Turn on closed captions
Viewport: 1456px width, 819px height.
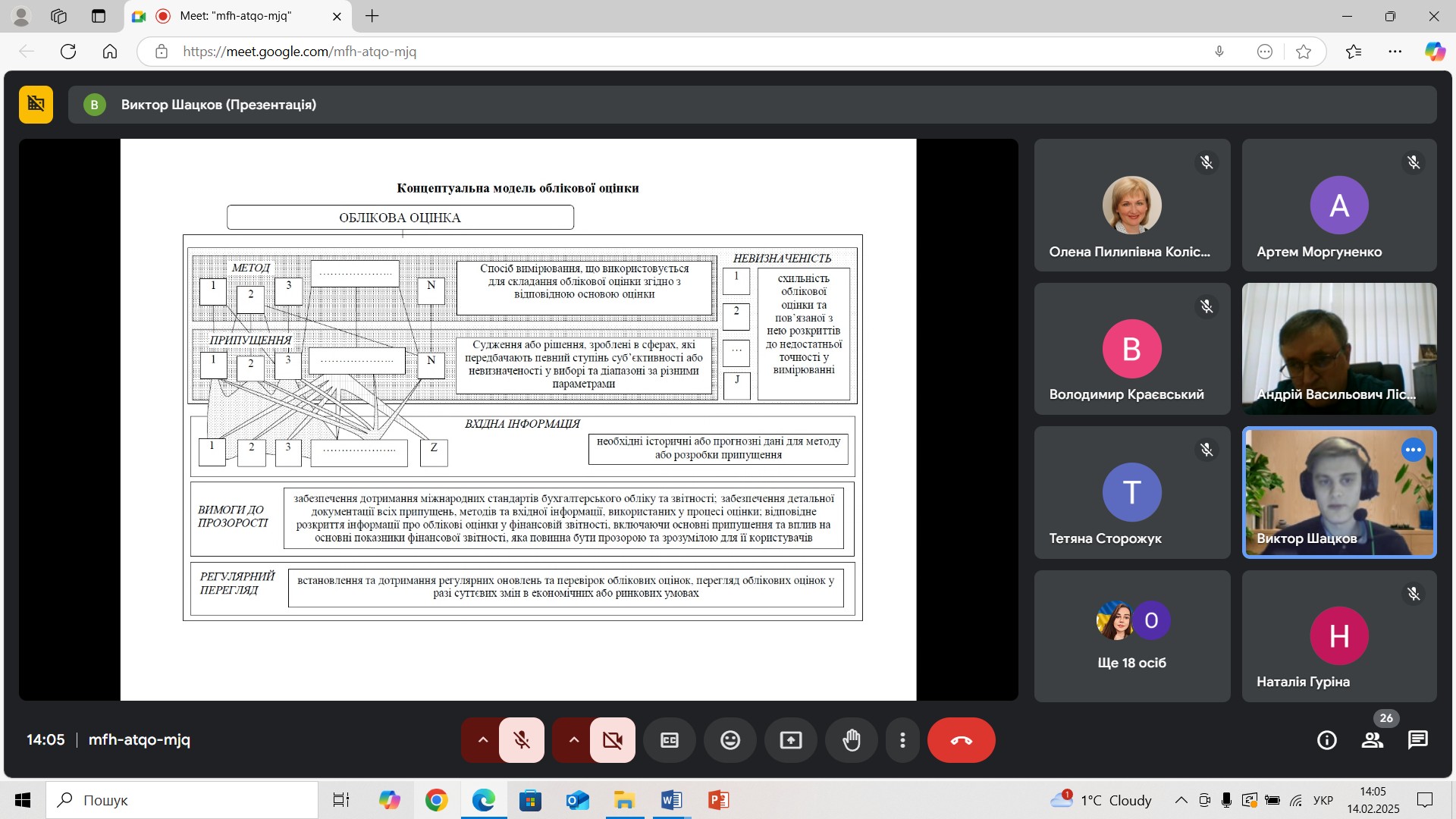(x=670, y=739)
